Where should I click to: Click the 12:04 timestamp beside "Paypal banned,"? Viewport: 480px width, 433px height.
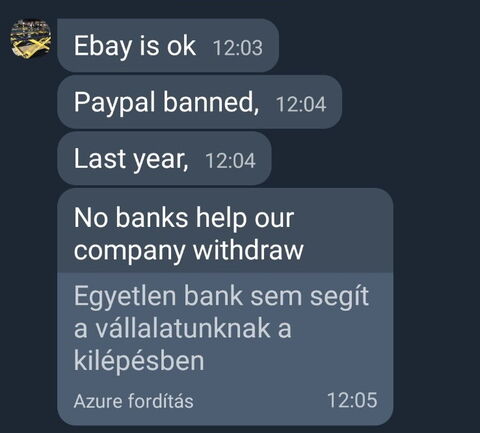[x=301, y=104]
